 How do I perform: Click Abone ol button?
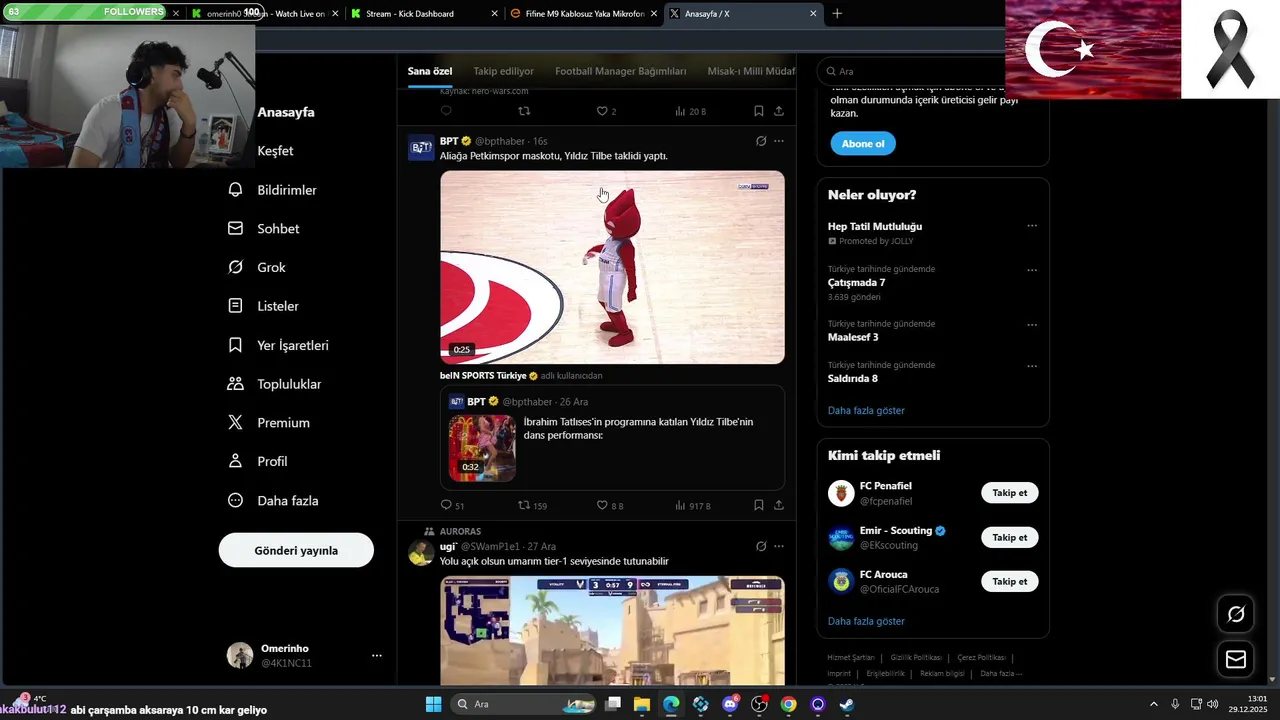coord(863,143)
